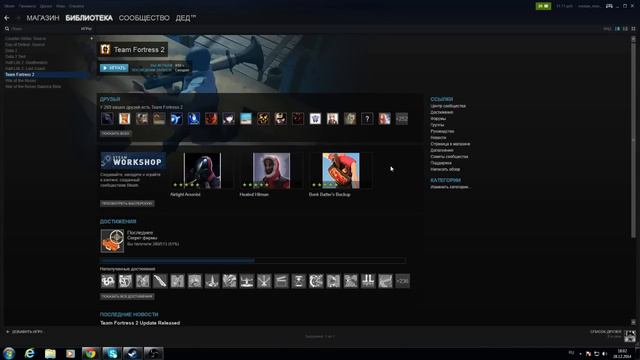Screen dimensions: 640x360
Task: Click Показать все достижения button
Action: coord(127,296)
